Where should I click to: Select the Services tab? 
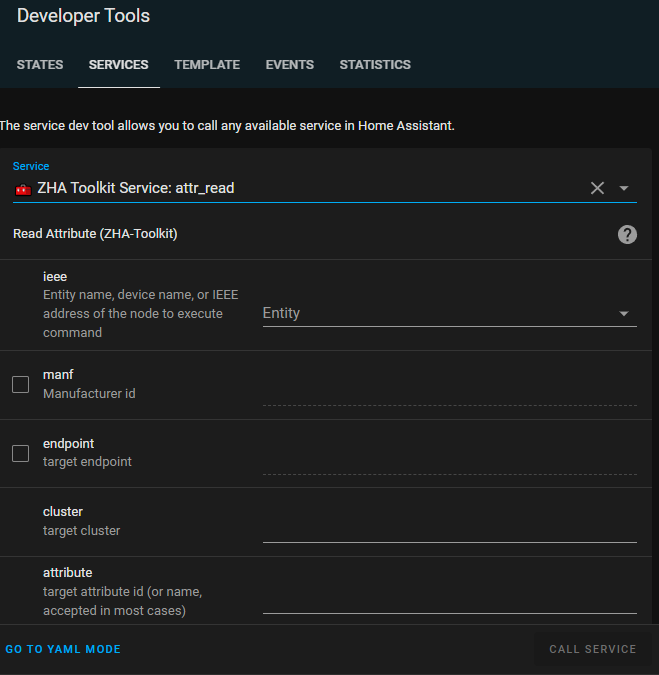coord(118,65)
